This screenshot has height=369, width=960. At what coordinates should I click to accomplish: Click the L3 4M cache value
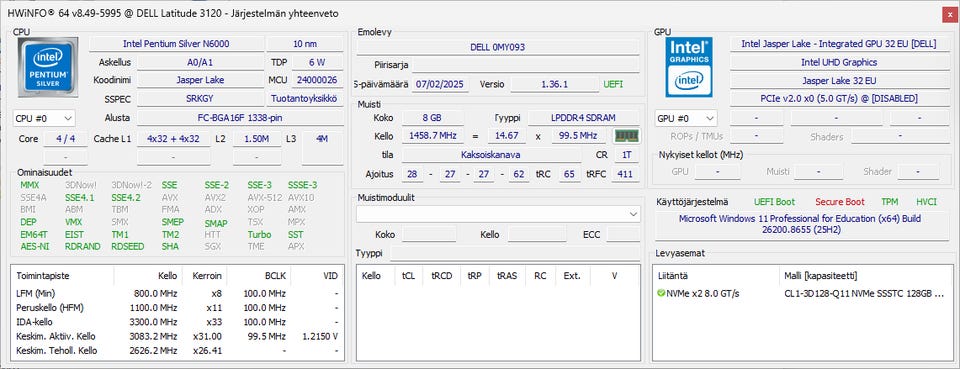[x=322, y=139]
